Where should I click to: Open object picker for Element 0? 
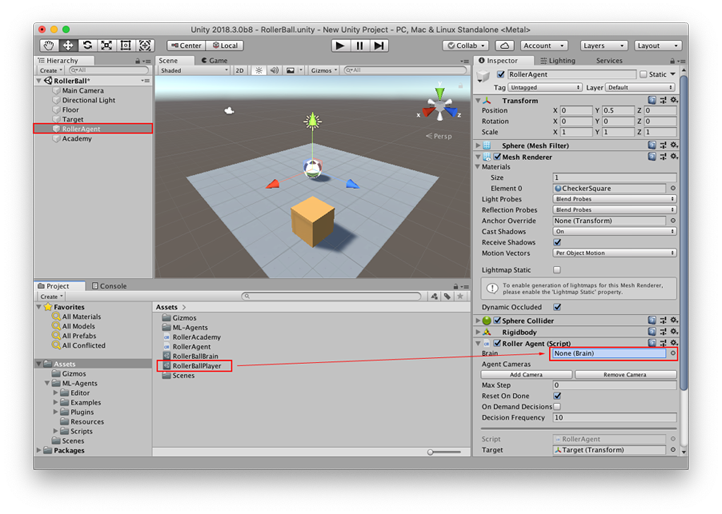pyautogui.click(x=673, y=188)
